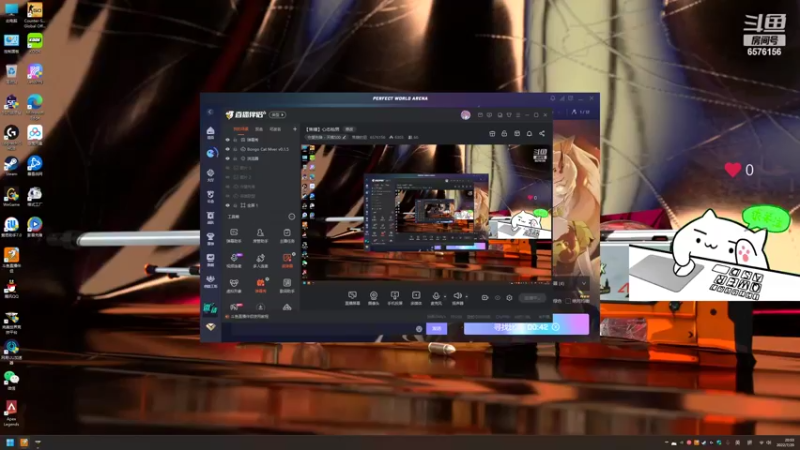Expand the chevron in Perfect World Arena panel
The height and width of the screenshot is (450, 800).
[584, 283]
